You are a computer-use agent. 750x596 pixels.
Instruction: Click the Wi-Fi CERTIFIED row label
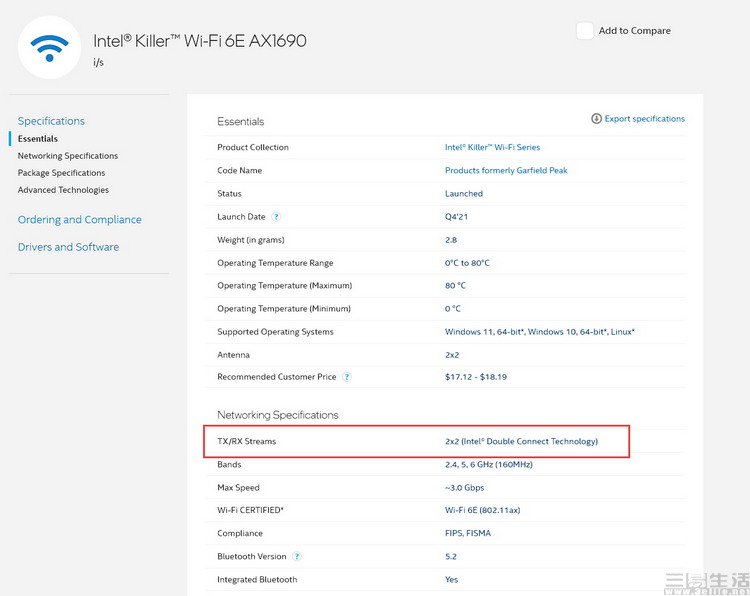pyautogui.click(x=250, y=510)
